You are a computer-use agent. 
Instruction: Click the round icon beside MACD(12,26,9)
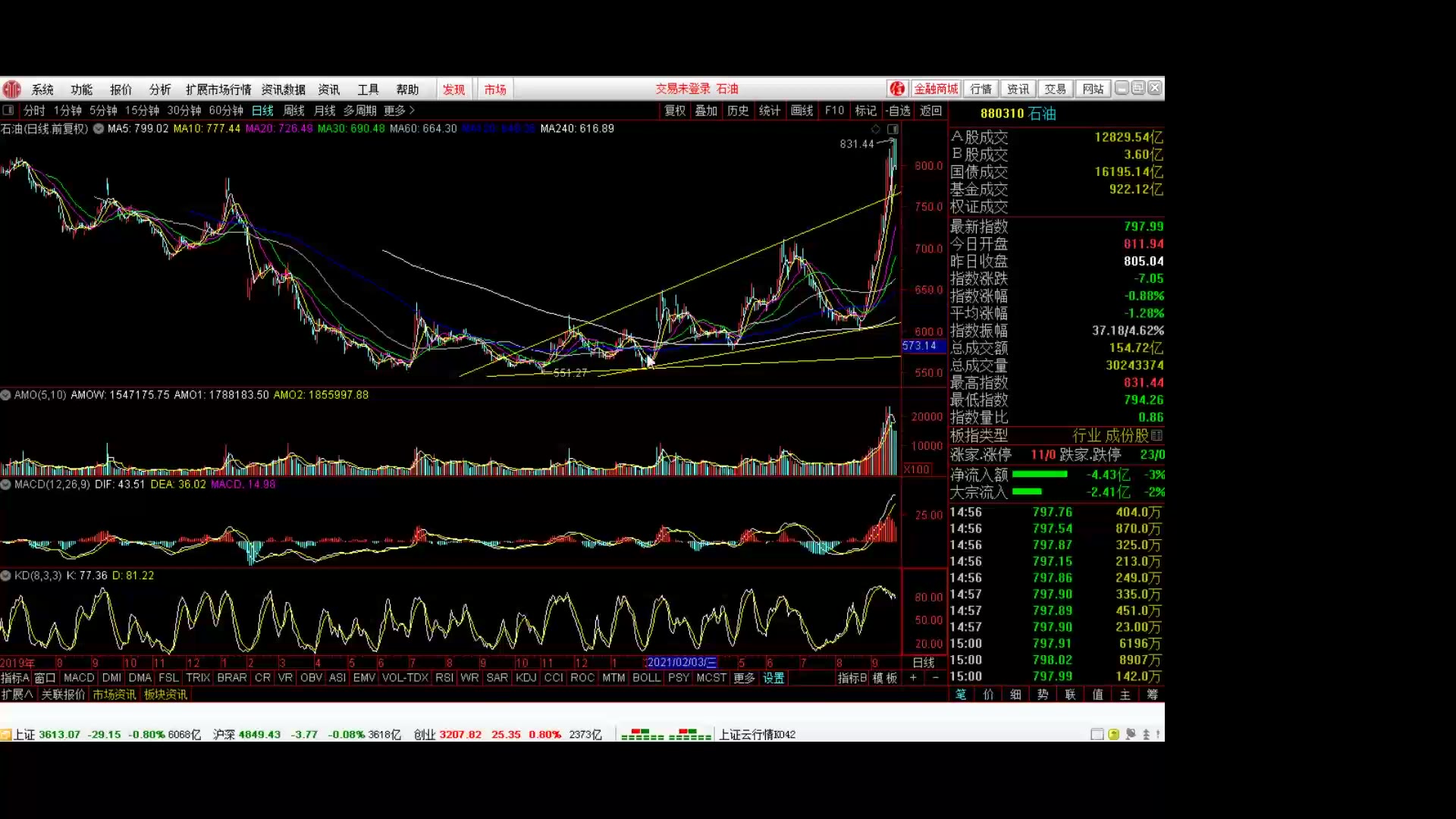(x=6, y=485)
